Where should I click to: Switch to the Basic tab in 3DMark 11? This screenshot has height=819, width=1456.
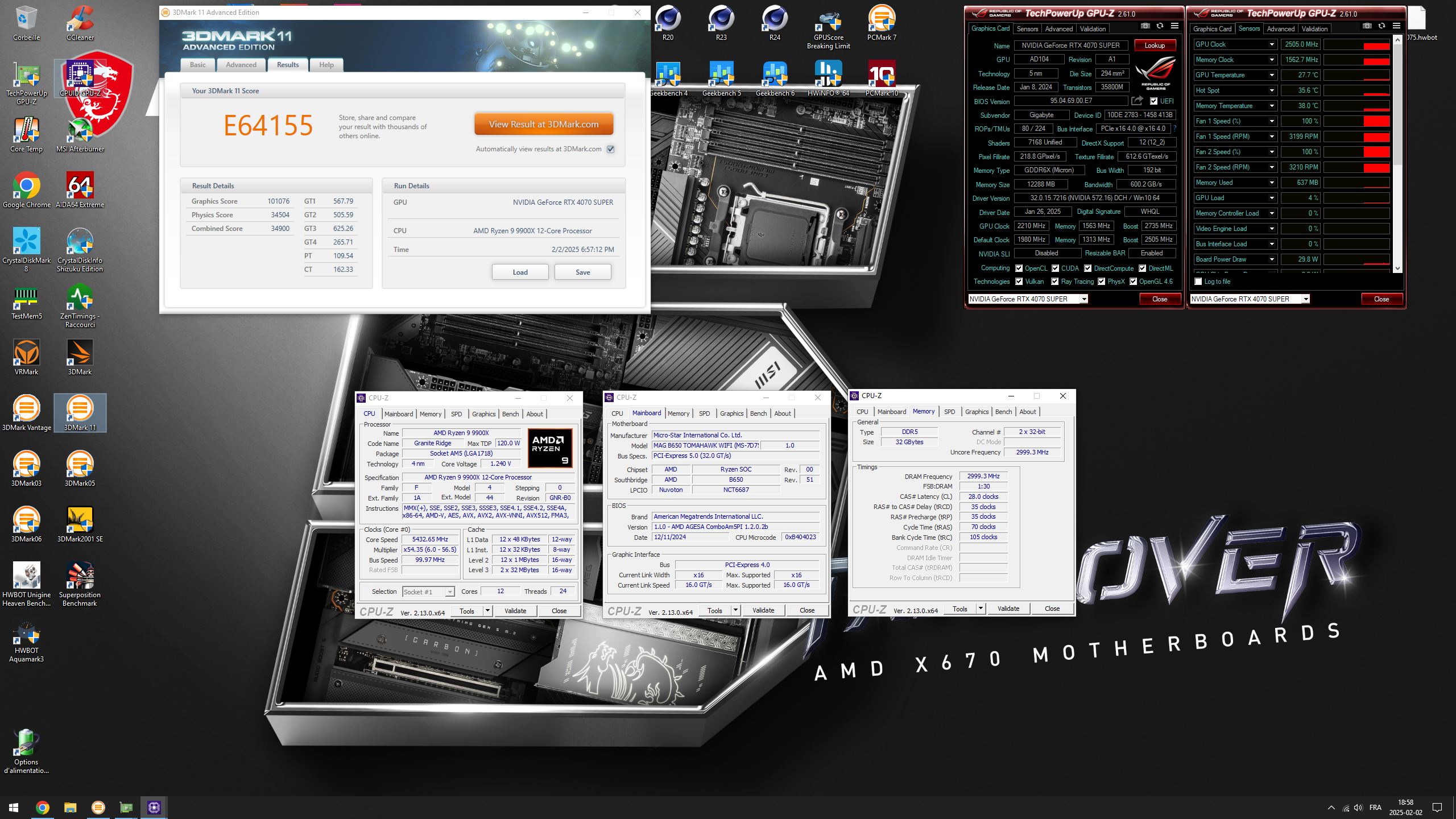point(198,65)
